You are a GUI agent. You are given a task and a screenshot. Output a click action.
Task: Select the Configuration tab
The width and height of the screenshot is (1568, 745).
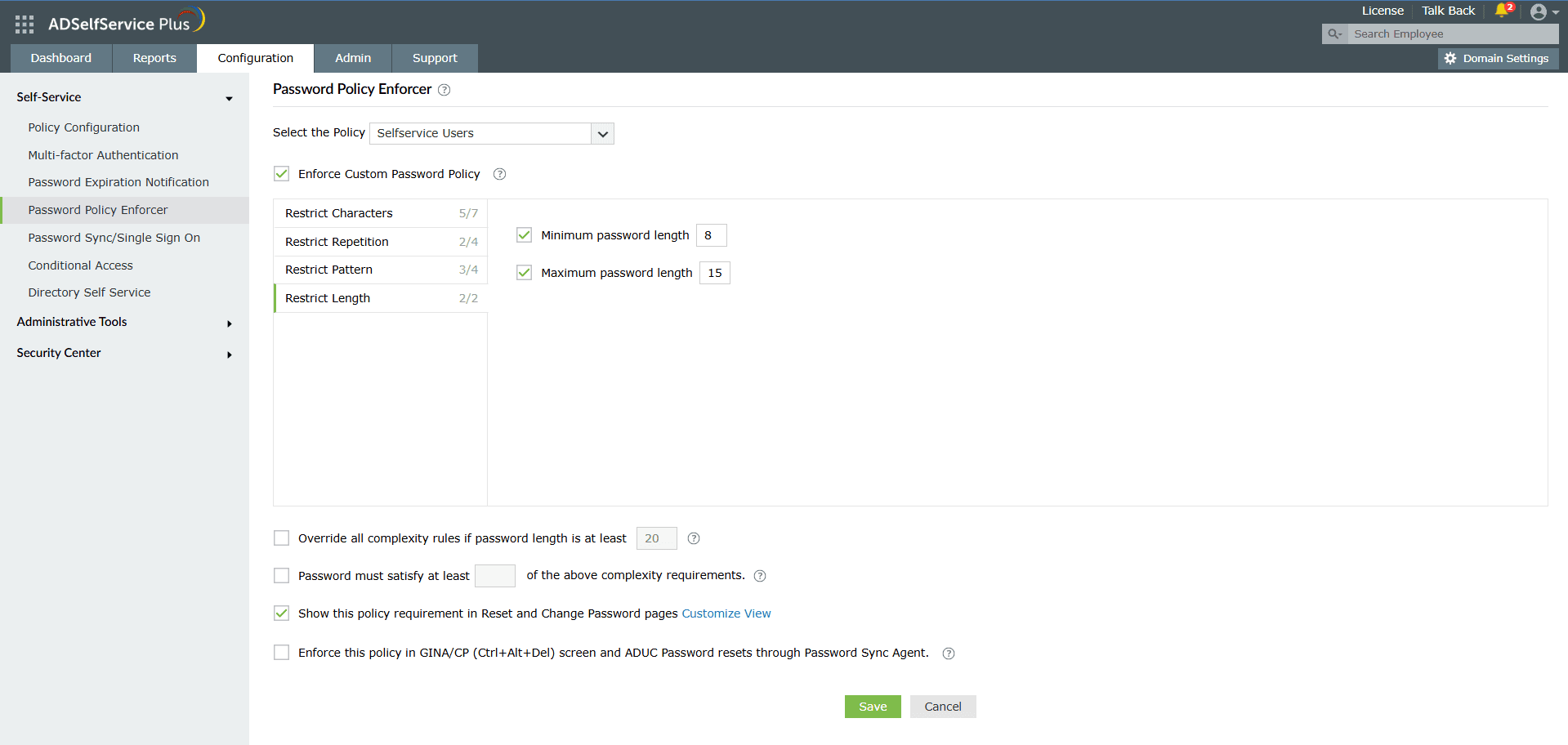click(x=256, y=58)
